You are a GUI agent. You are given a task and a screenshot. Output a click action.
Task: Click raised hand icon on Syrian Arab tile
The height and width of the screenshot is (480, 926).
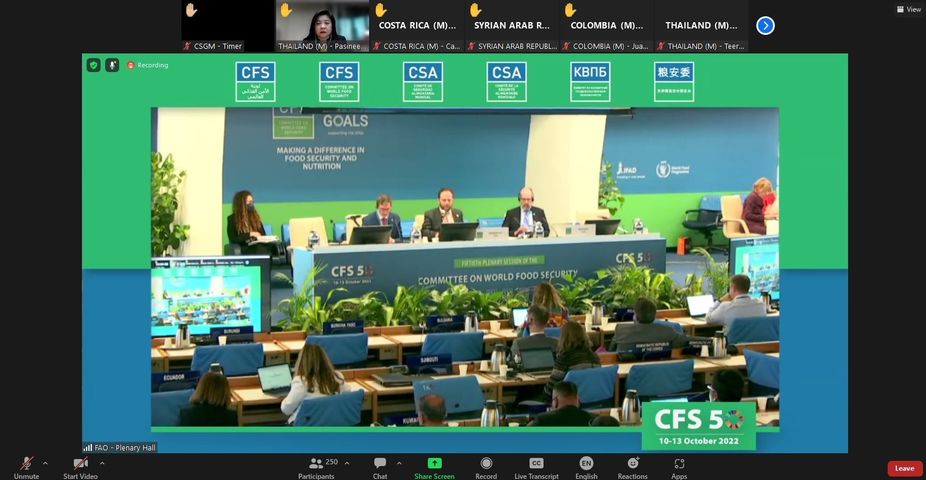pos(475,9)
